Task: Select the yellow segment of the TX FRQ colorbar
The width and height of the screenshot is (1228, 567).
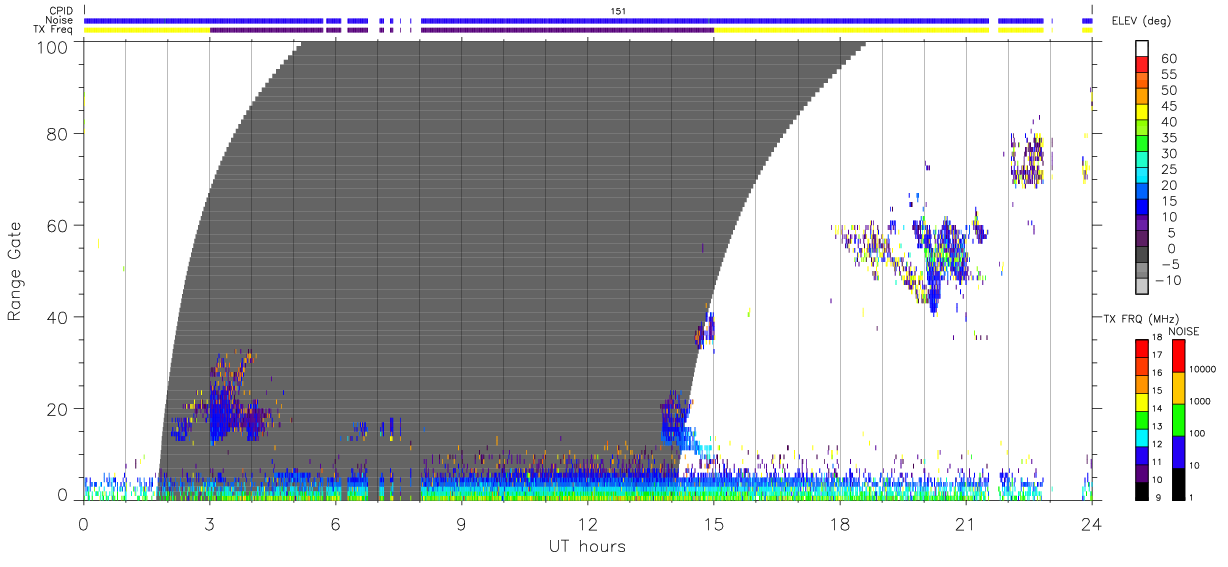Action: 1141,402
